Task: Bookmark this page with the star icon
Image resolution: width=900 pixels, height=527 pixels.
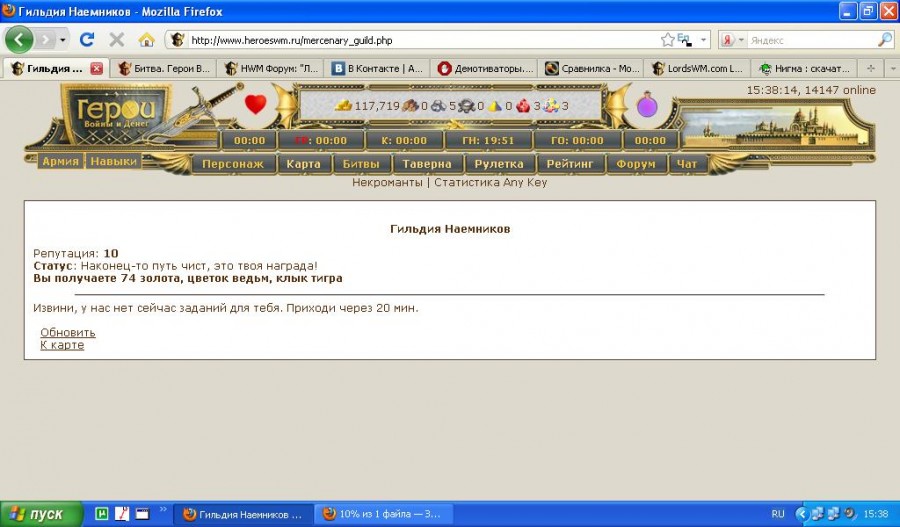Action: coord(667,40)
